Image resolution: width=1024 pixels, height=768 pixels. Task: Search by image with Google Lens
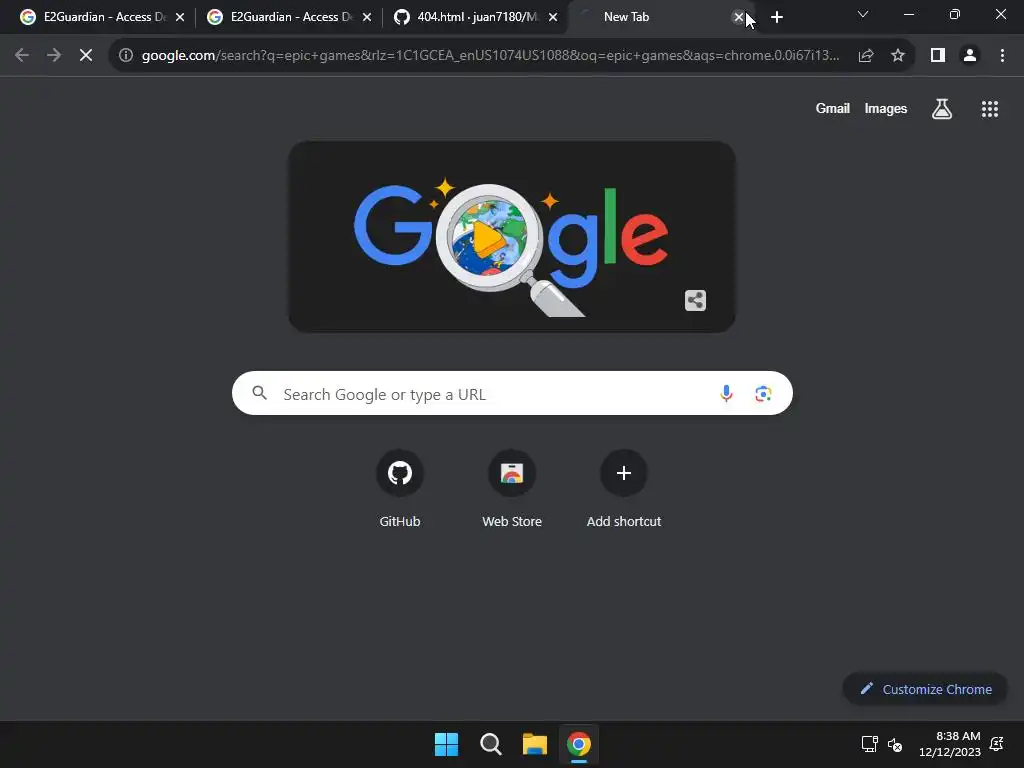click(763, 394)
